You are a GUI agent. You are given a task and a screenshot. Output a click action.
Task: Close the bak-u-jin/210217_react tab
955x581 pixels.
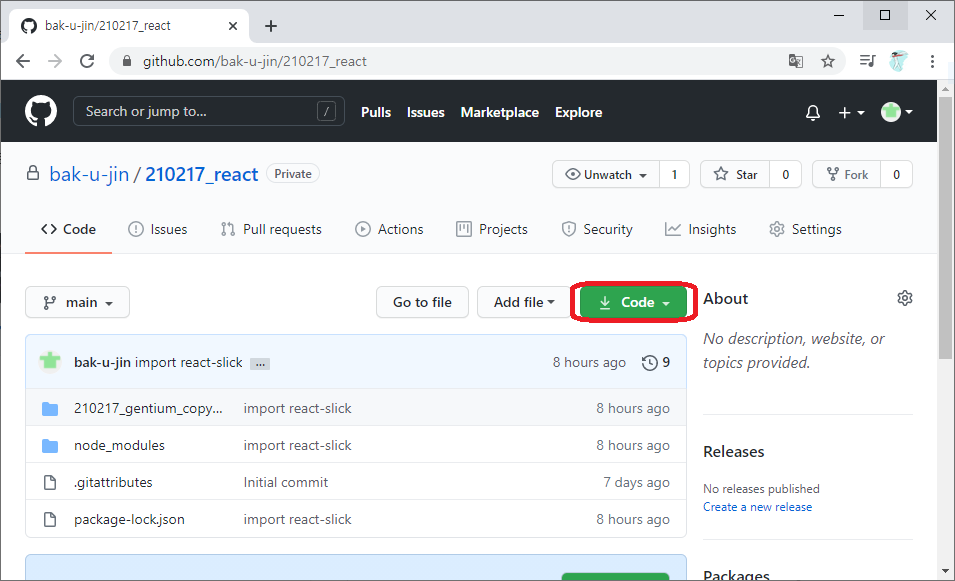pyautogui.click(x=233, y=26)
